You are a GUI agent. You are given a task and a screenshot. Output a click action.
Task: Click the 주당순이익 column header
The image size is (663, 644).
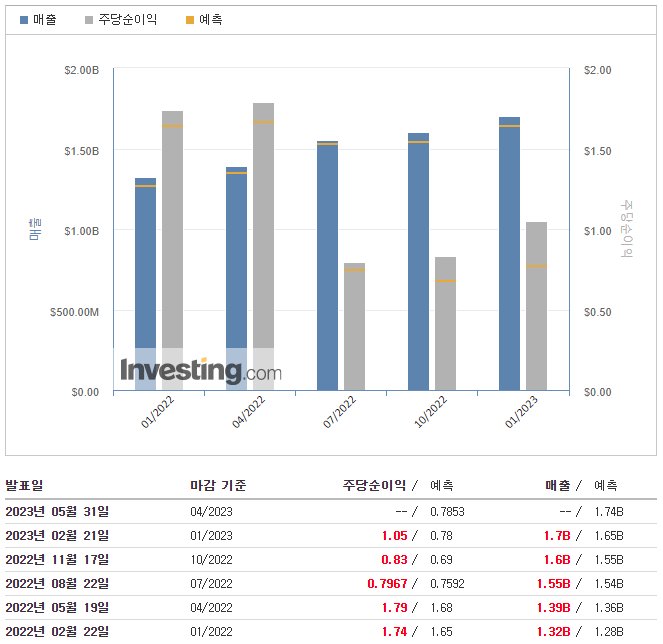pos(374,485)
